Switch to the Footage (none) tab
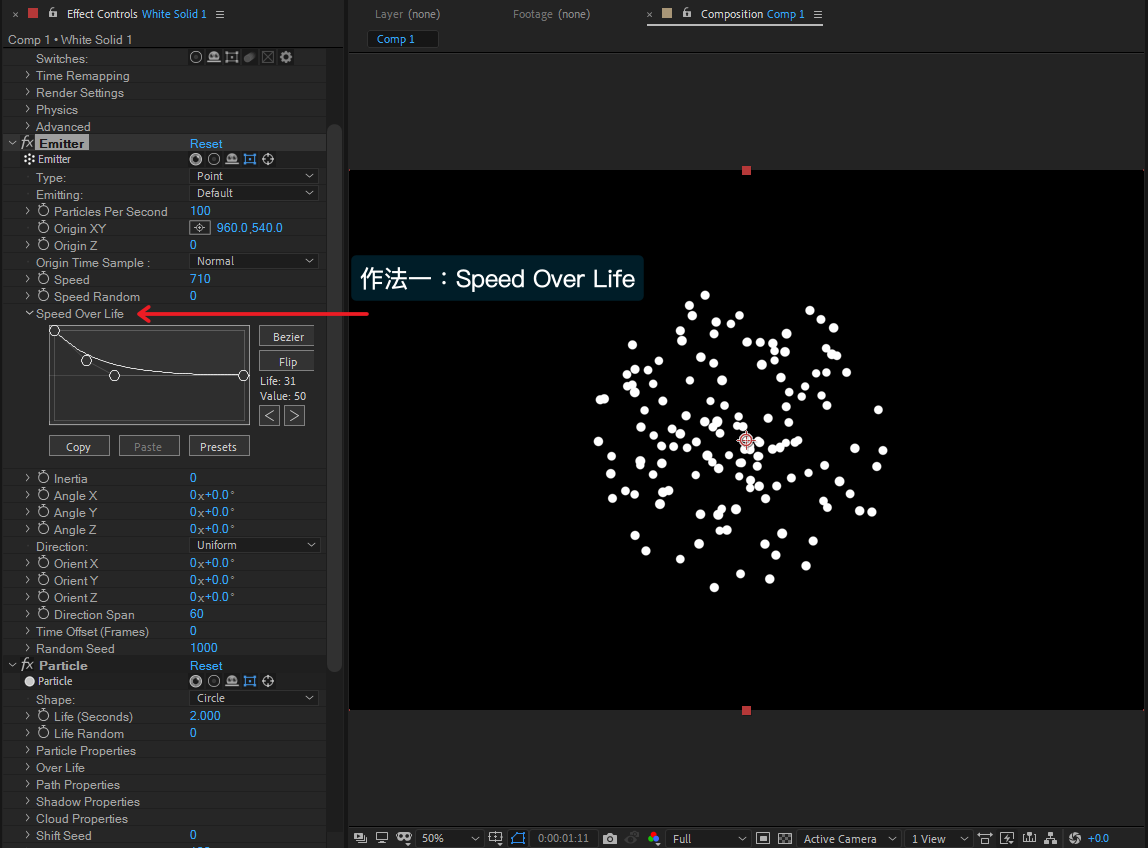The image size is (1148, 848). tap(551, 14)
